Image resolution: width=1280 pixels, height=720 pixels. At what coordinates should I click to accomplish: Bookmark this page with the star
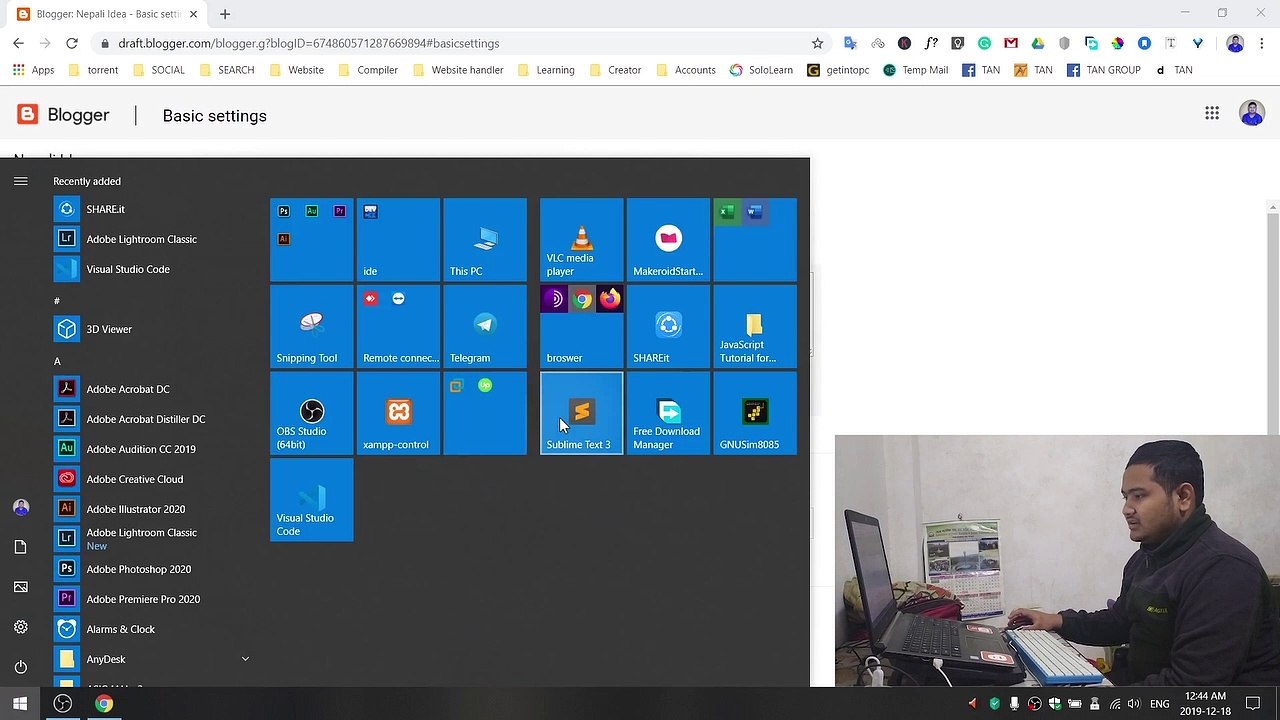tap(817, 43)
